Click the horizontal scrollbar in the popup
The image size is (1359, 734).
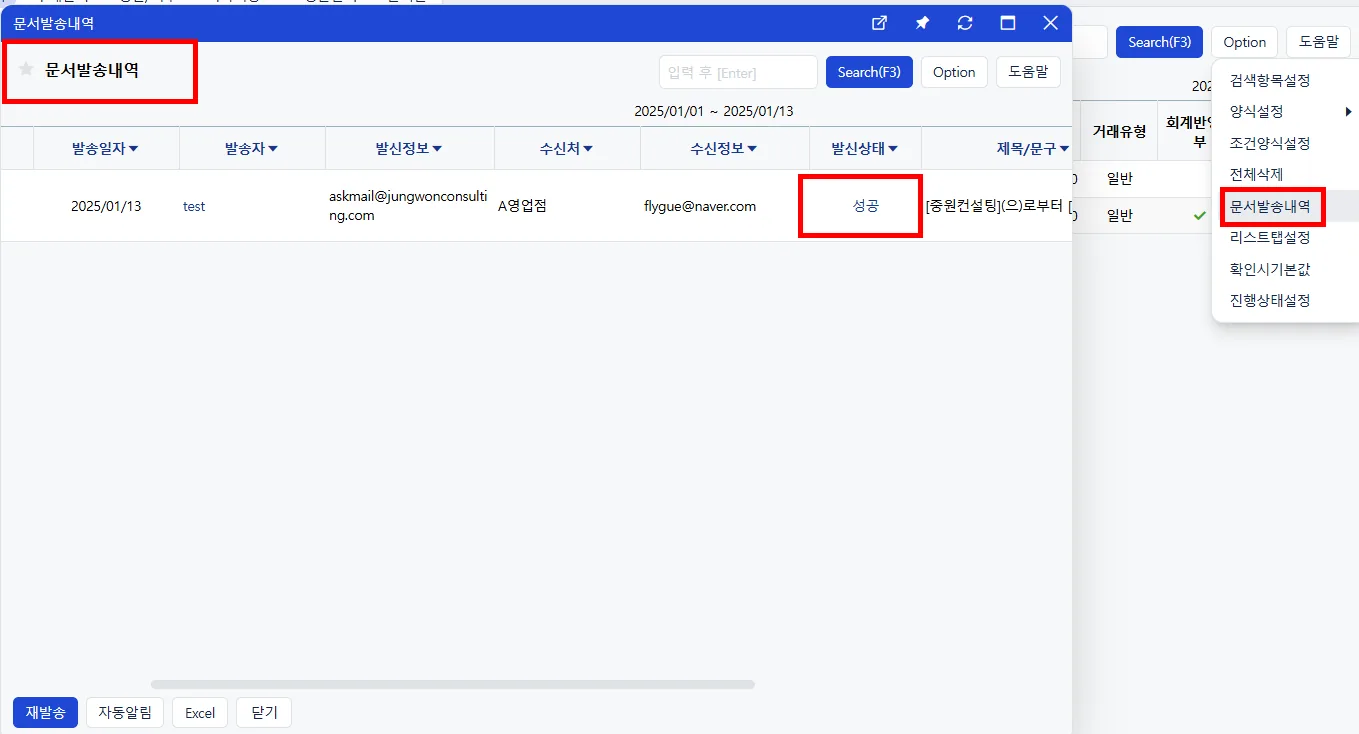click(453, 685)
